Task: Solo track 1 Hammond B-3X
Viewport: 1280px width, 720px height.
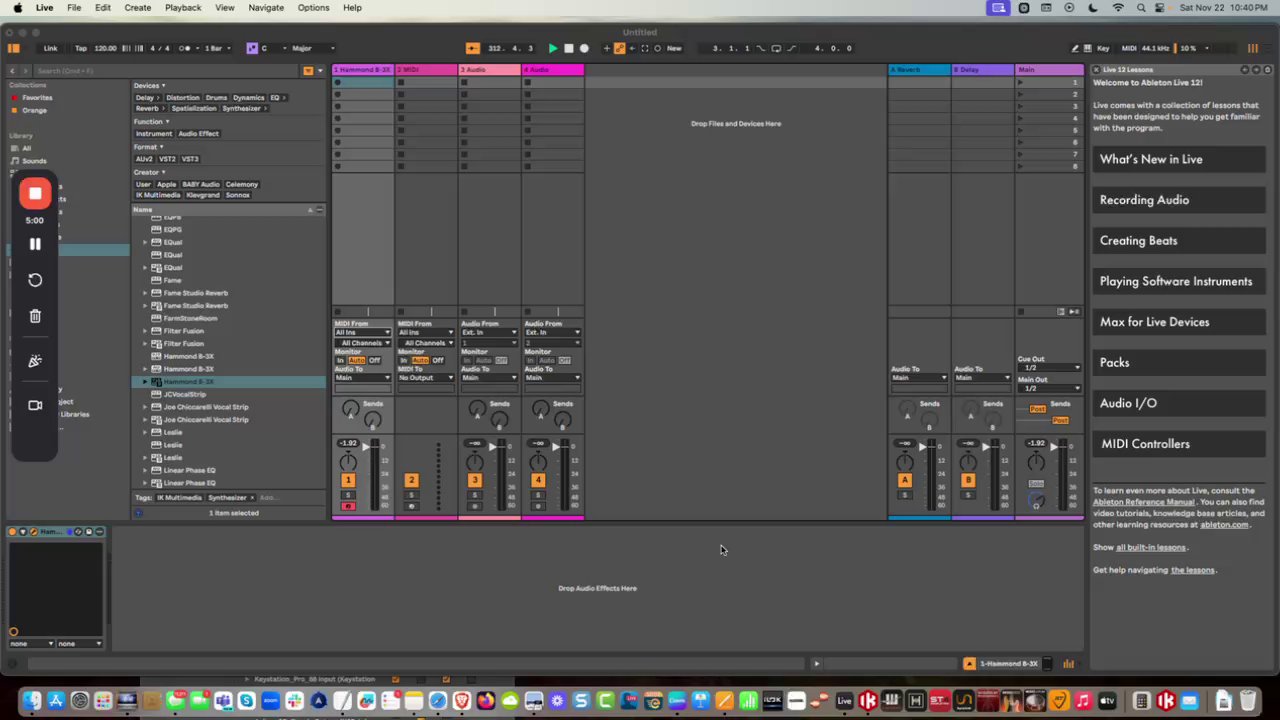Action: 348,496
